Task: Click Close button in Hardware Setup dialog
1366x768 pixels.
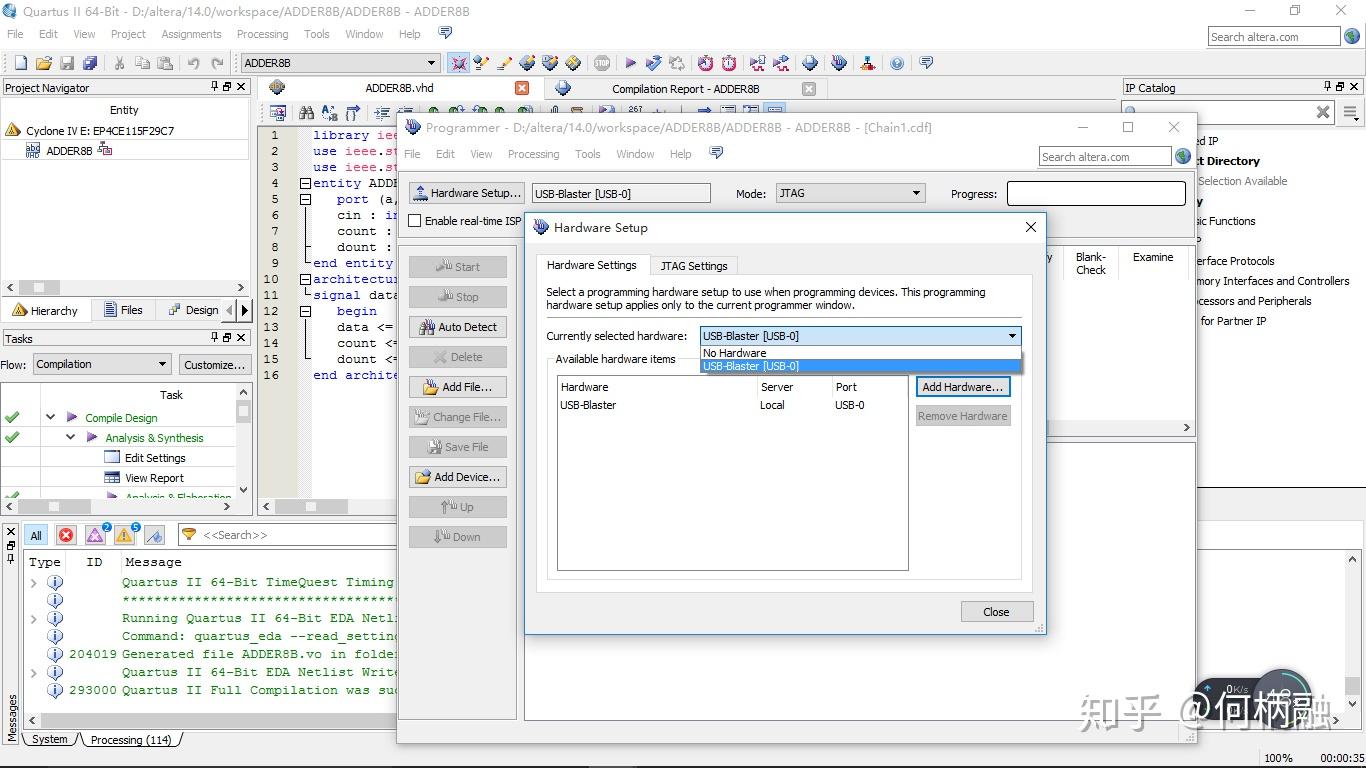Action: (x=996, y=612)
